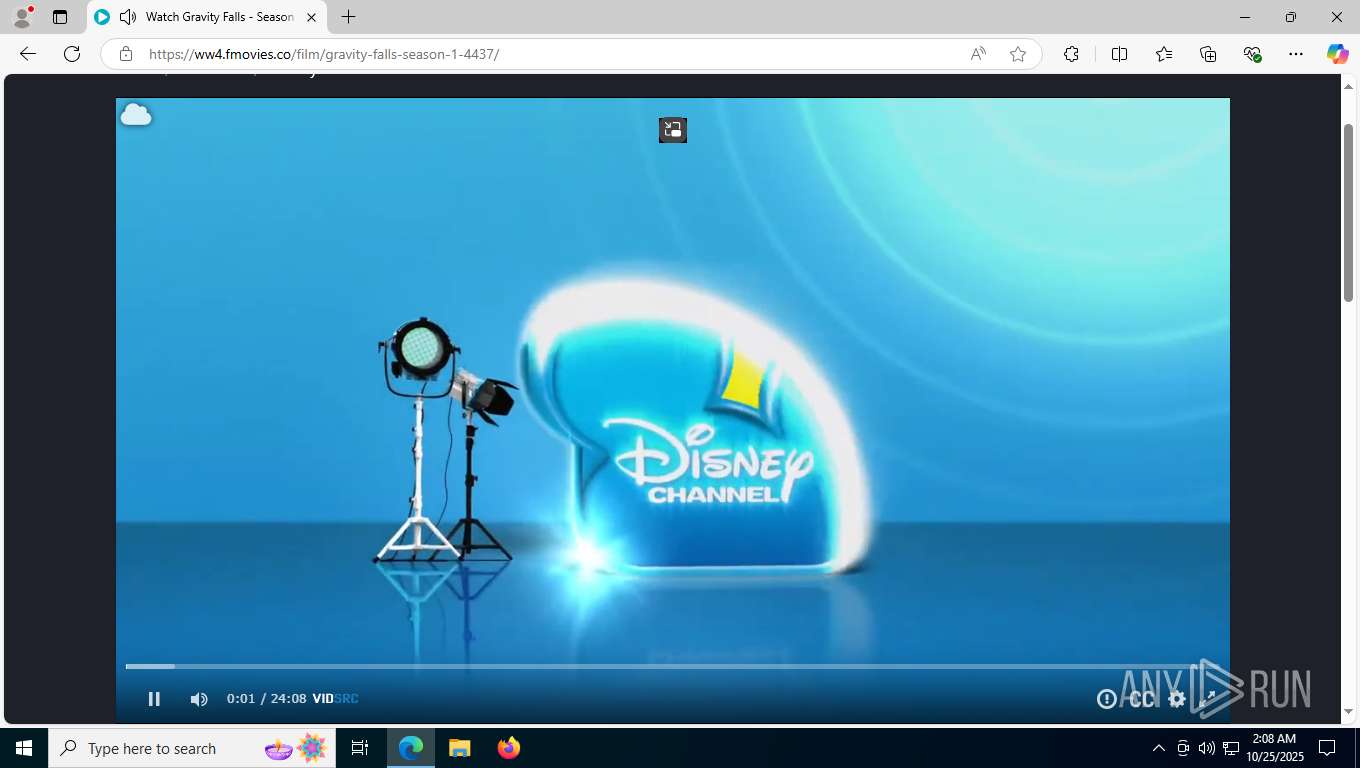Open Copilot sidebar
This screenshot has width=1360, height=768.
click(1338, 54)
